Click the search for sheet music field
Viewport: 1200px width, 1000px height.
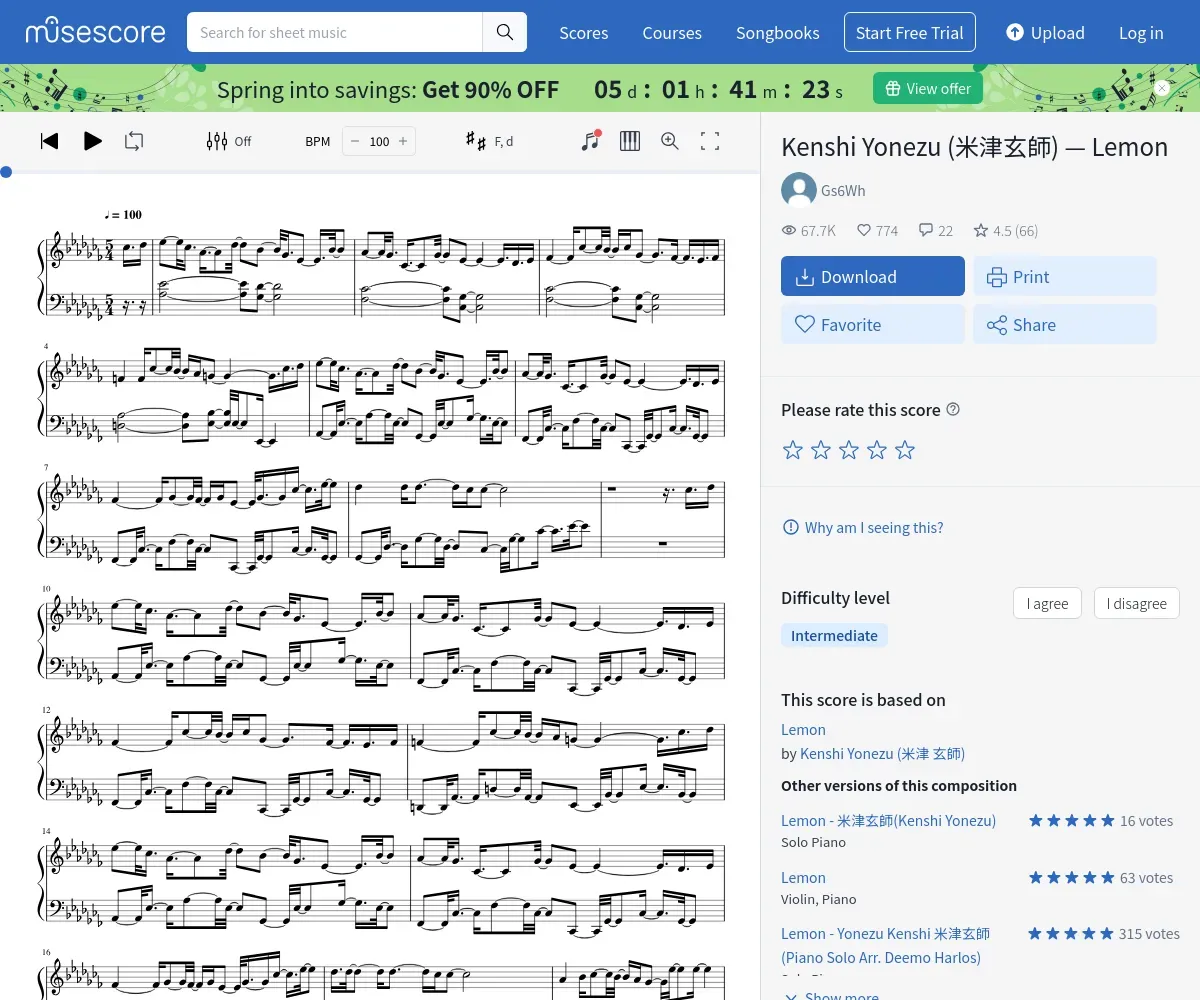coord(335,32)
